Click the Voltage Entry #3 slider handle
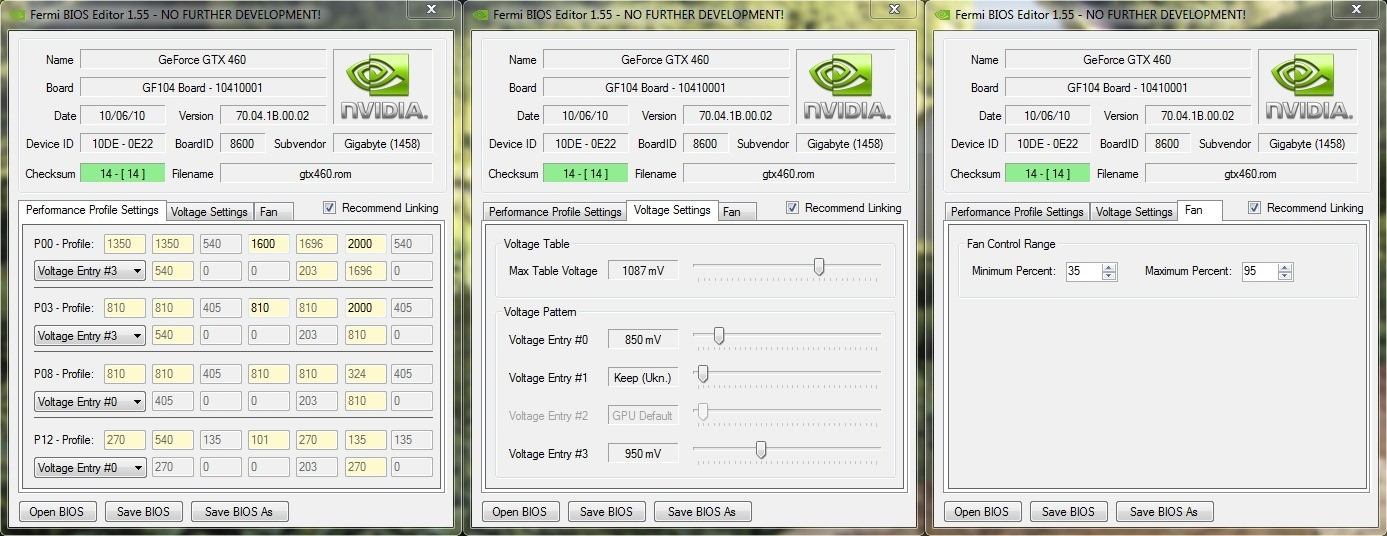The height and width of the screenshot is (536, 1387). [761, 450]
